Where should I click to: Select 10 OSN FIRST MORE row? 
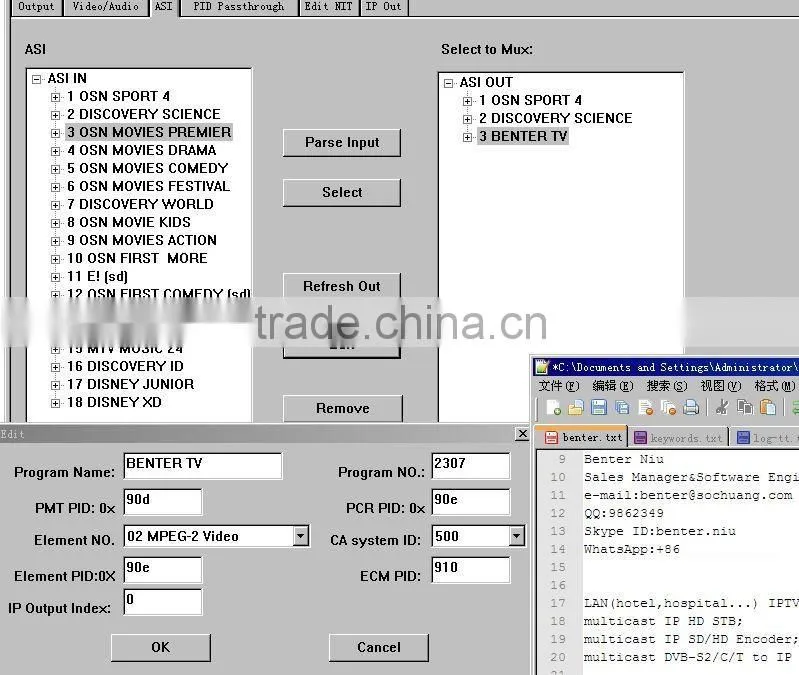137,259
